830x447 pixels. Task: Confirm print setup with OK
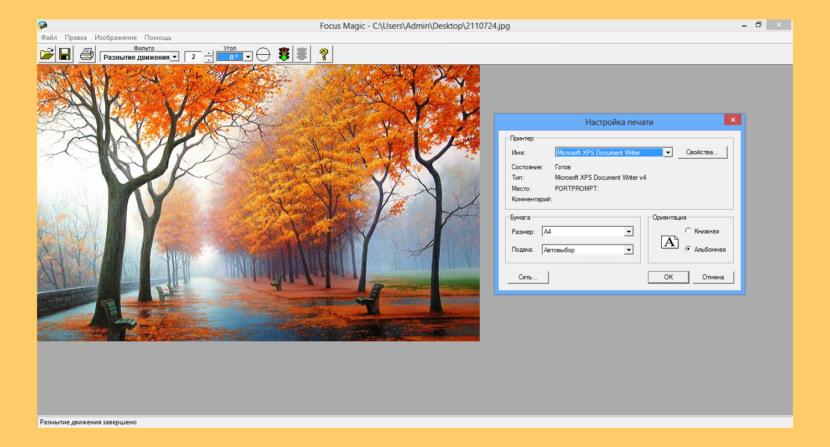pos(668,277)
